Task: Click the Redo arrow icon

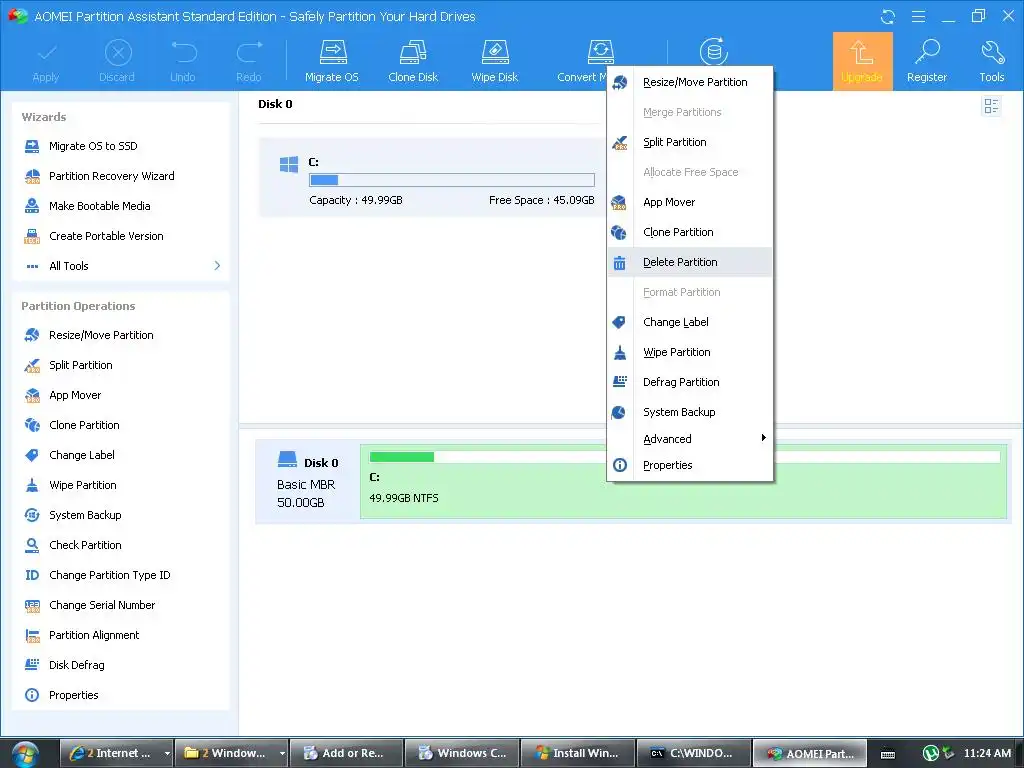Action: pyautogui.click(x=249, y=52)
